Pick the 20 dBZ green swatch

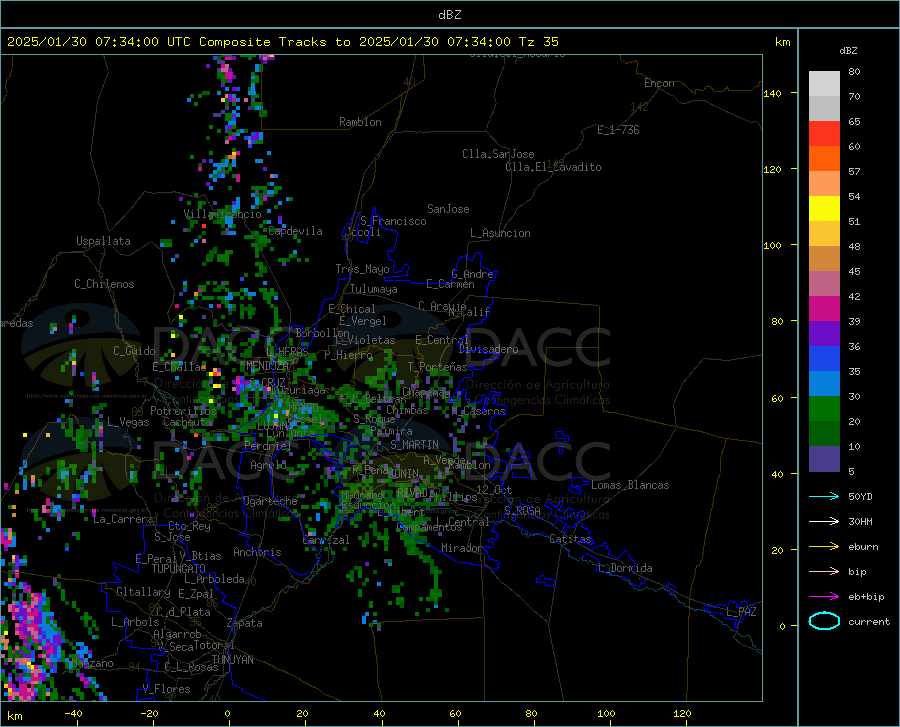pyautogui.click(x=824, y=409)
